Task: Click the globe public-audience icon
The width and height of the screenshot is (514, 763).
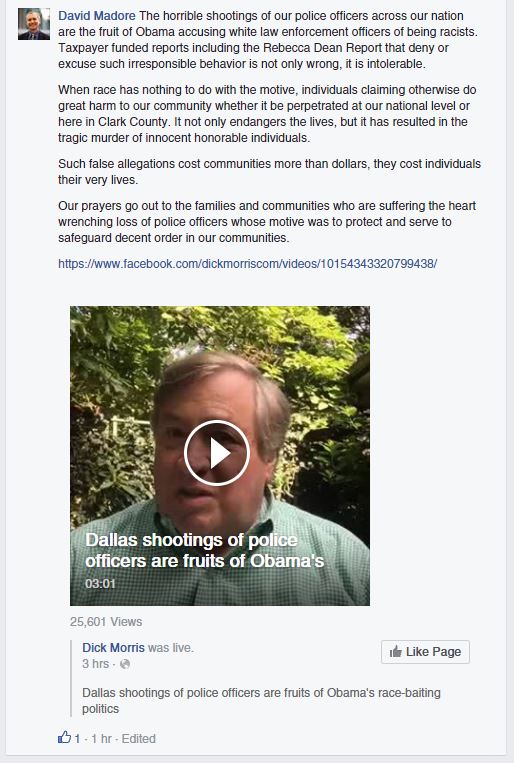Action: [x=125, y=664]
